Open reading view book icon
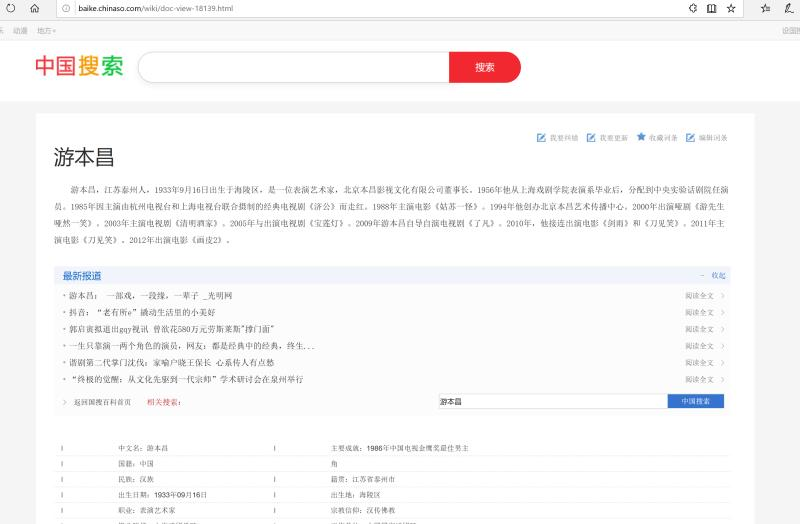Screen dimensions: 800x524 pyautogui.click(x=712, y=8)
